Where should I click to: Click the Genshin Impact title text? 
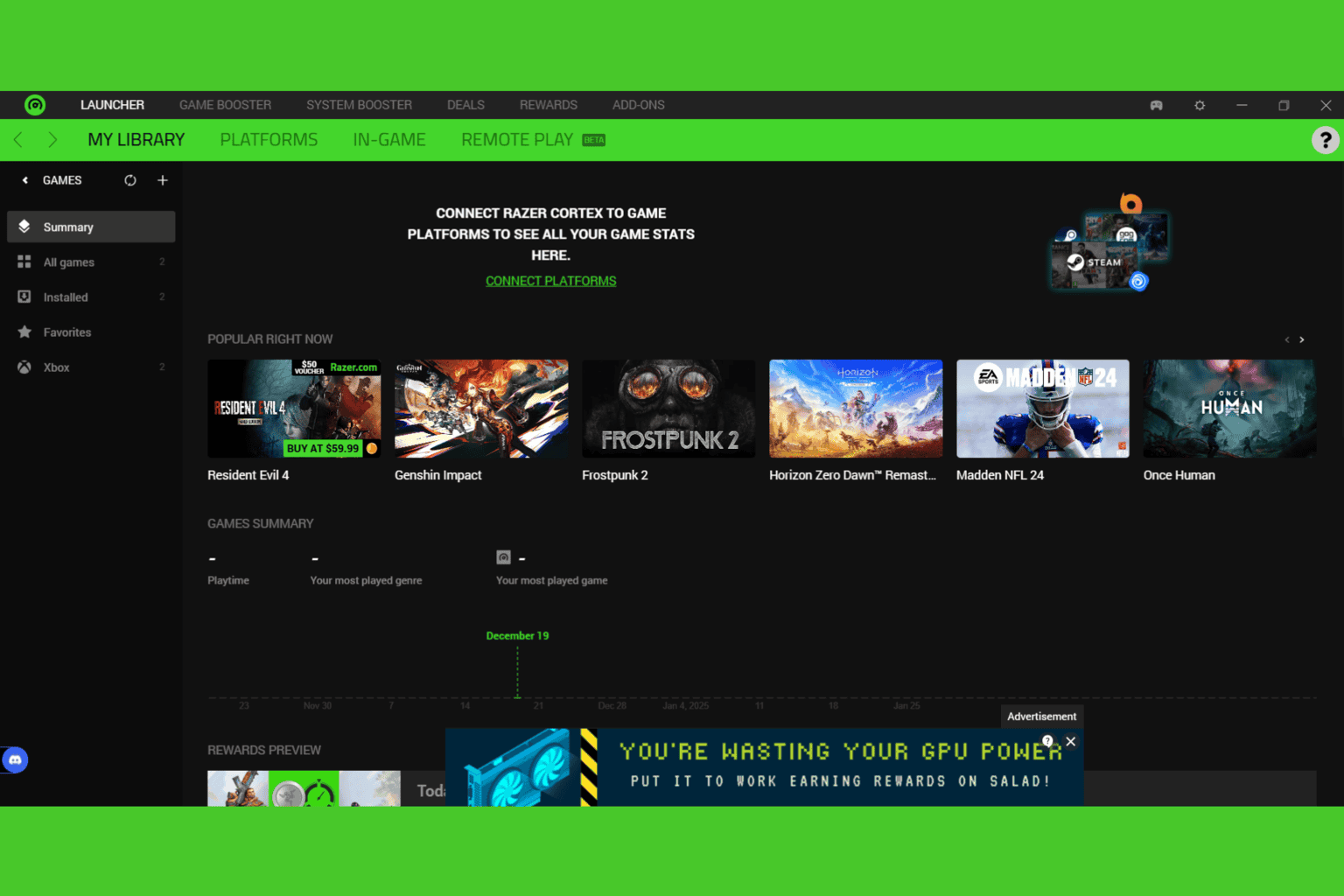click(x=438, y=475)
